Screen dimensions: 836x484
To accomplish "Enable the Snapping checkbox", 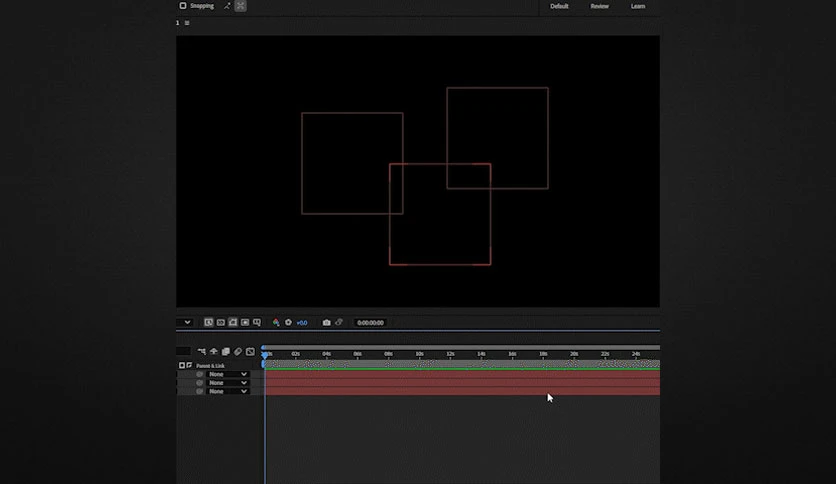I will 183,6.
